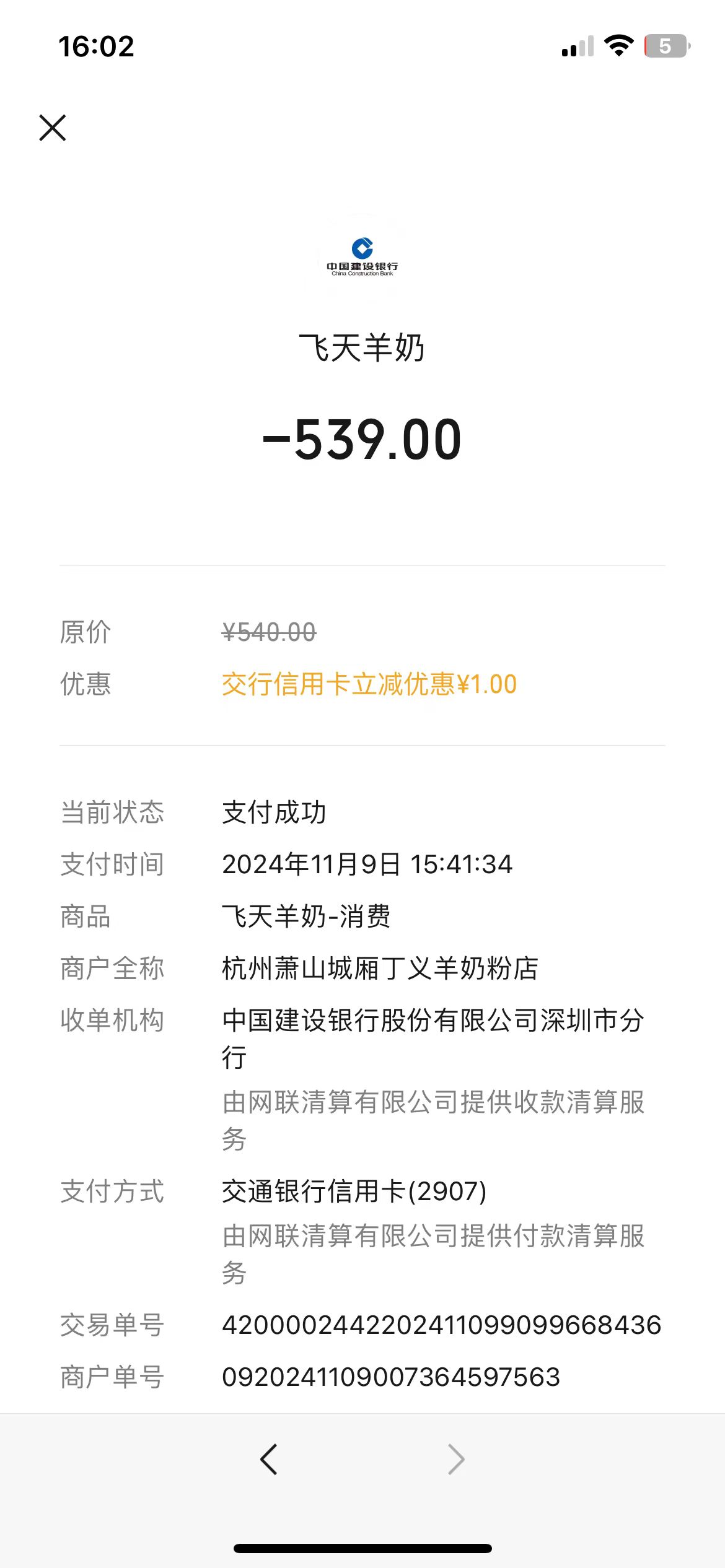Tap the battery indicator icon
The width and height of the screenshot is (725, 1568).
point(667,46)
